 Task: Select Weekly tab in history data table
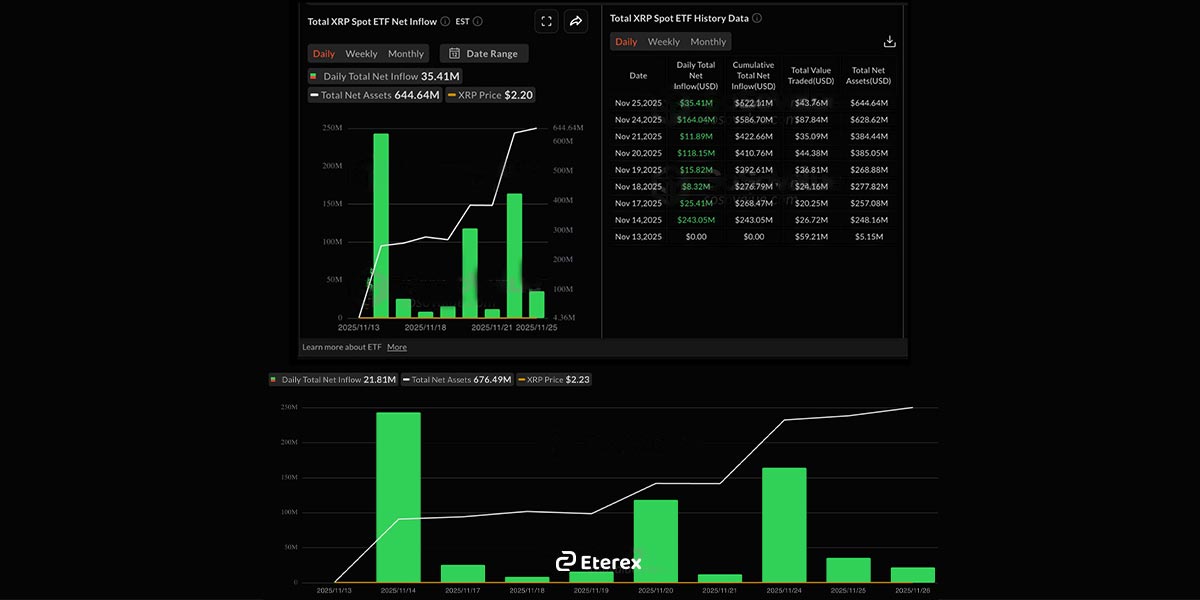pos(663,42)
